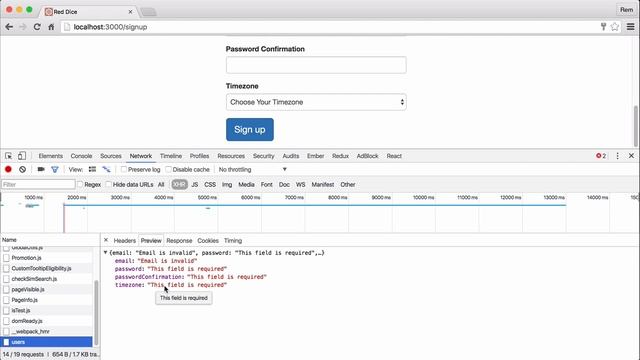The width and height of the screenshot is (640, 360).
Task: Open the Choose Your Timezone dropdown
Action: [316, 102]
